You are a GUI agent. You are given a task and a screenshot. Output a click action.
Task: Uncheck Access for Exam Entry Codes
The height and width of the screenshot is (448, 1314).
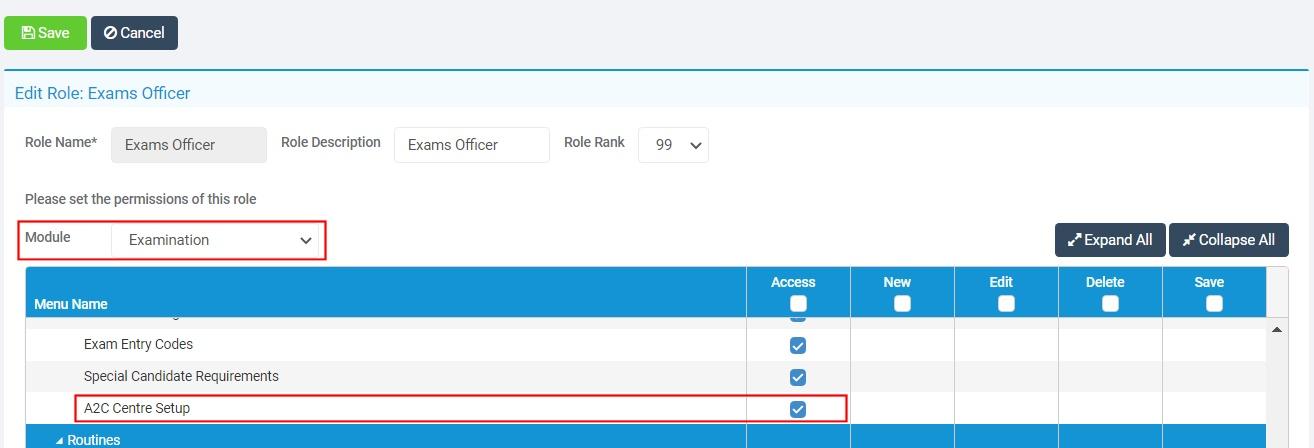pos(798,346)
